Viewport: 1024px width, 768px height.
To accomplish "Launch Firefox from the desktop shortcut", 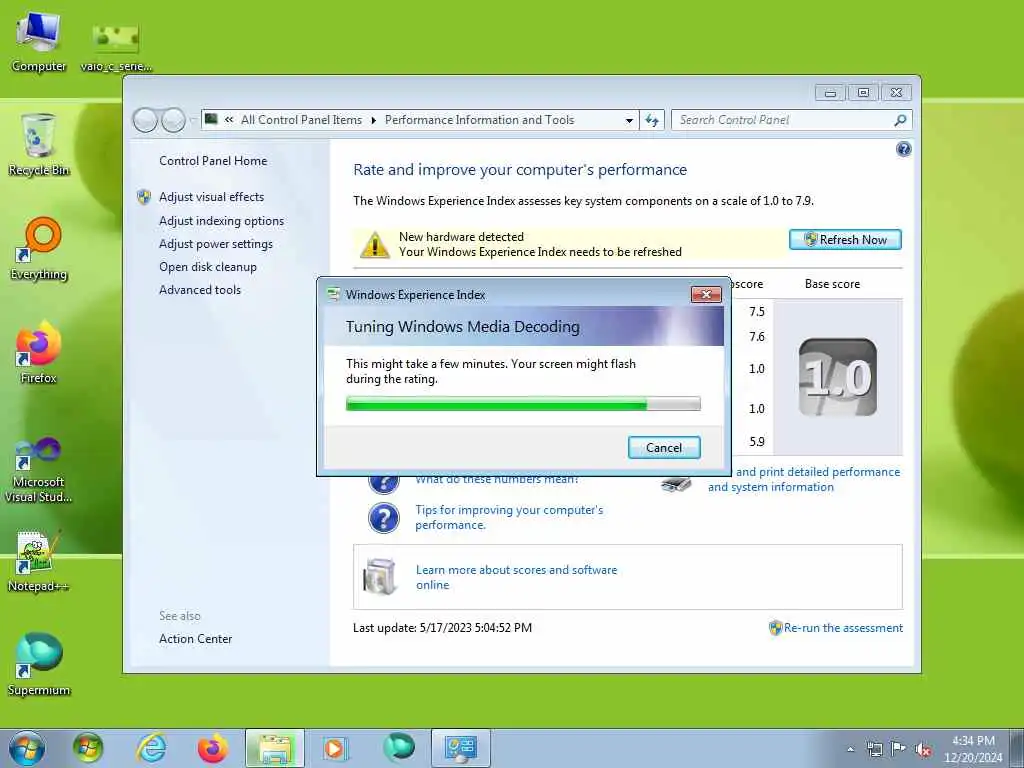I will [x=39, y=353].
